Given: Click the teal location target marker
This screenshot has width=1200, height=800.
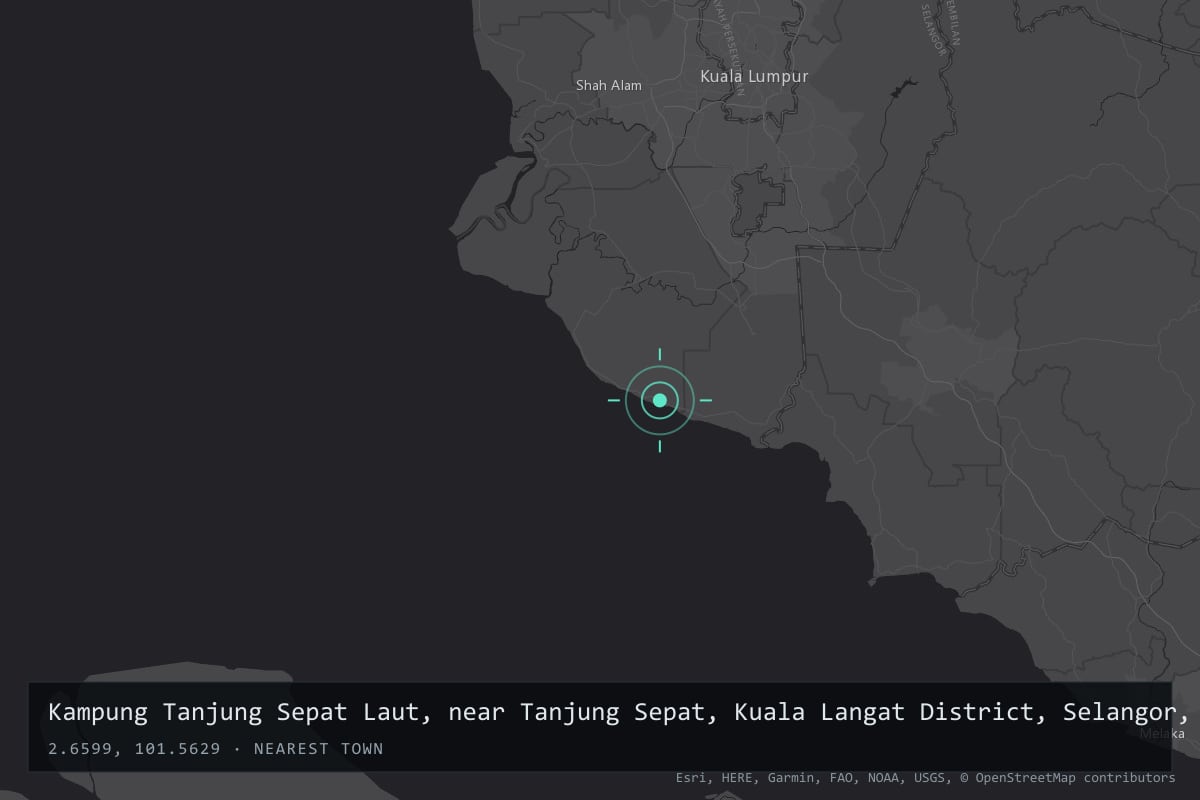Looking at the screenshot, I should pos(660,400).
